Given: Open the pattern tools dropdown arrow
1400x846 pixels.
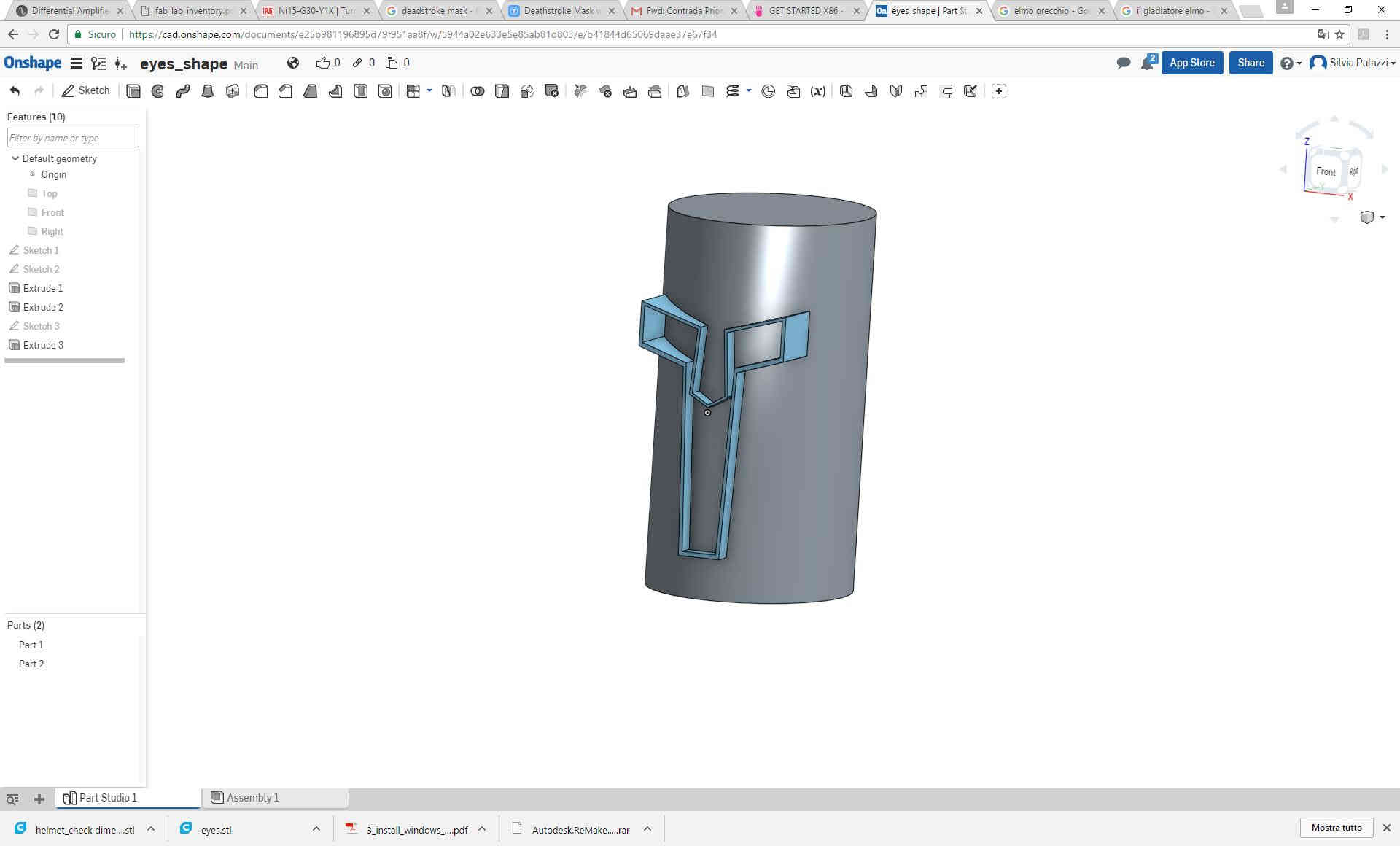Looking at the screenshot, I should (429, 90).
